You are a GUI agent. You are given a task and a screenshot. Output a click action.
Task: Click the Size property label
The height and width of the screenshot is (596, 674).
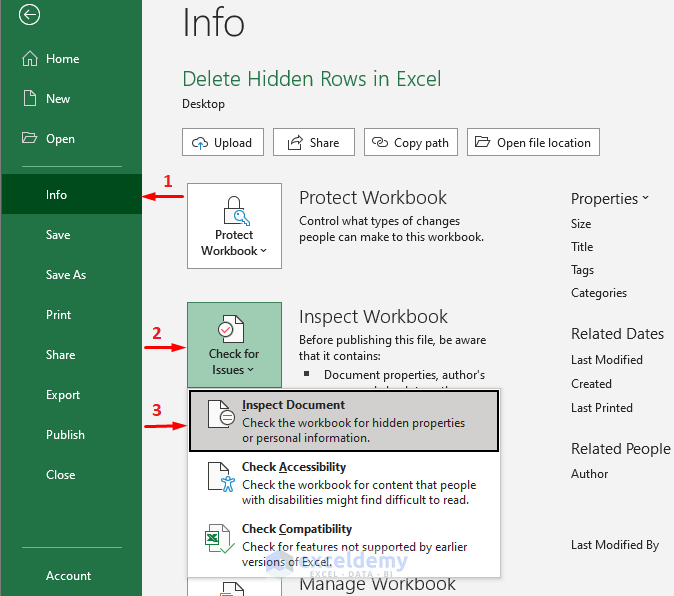pyautogui.click(x=581, y=224)
